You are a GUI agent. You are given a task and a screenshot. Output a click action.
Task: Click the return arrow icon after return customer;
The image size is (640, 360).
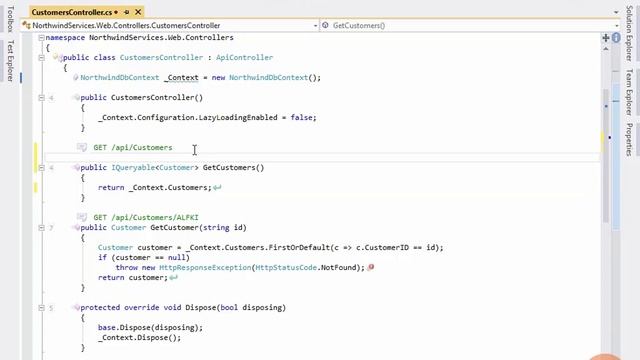coord(173,278)
